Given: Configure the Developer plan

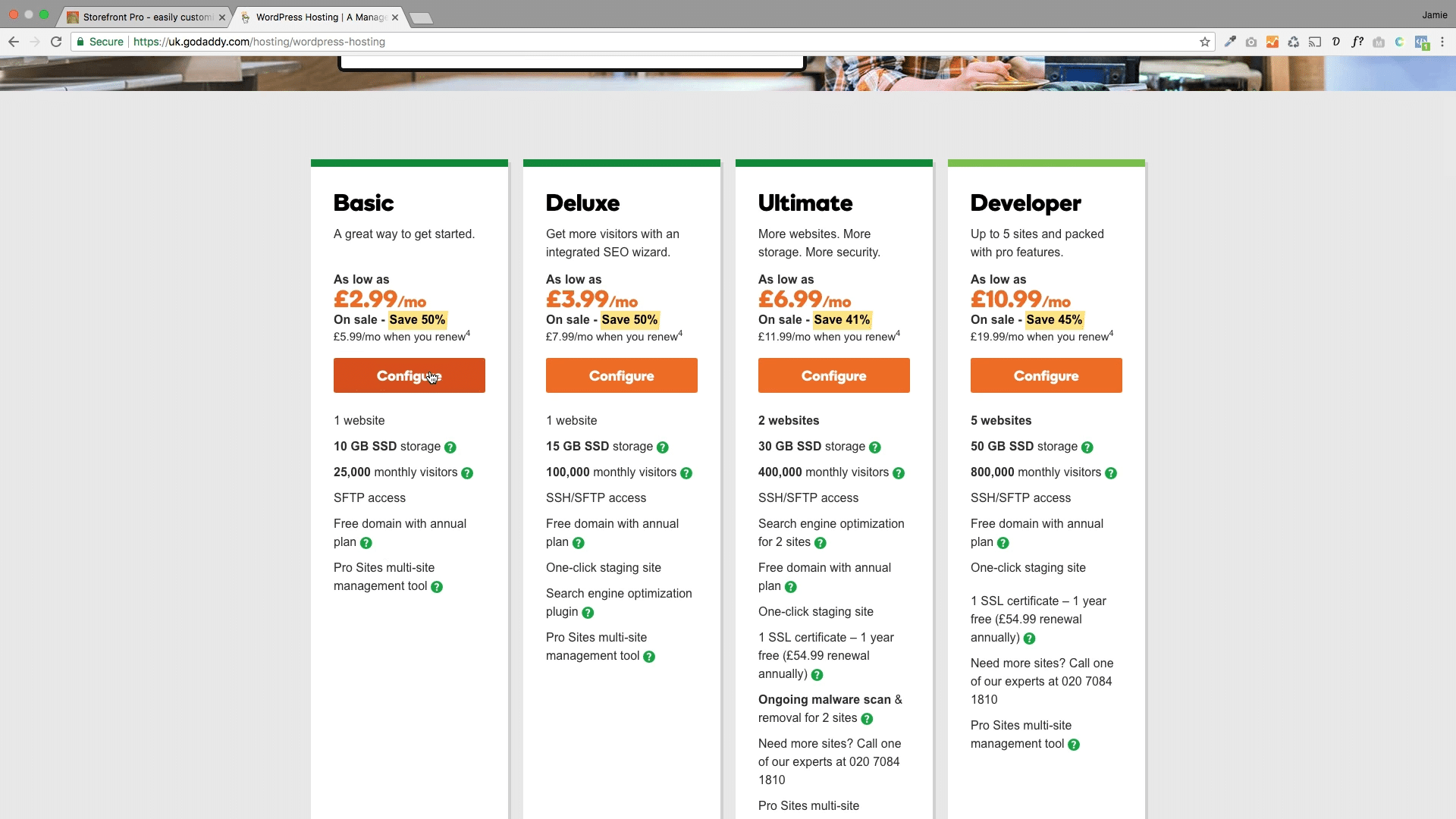Looking at the screenshot, I should pos(1046,375).
